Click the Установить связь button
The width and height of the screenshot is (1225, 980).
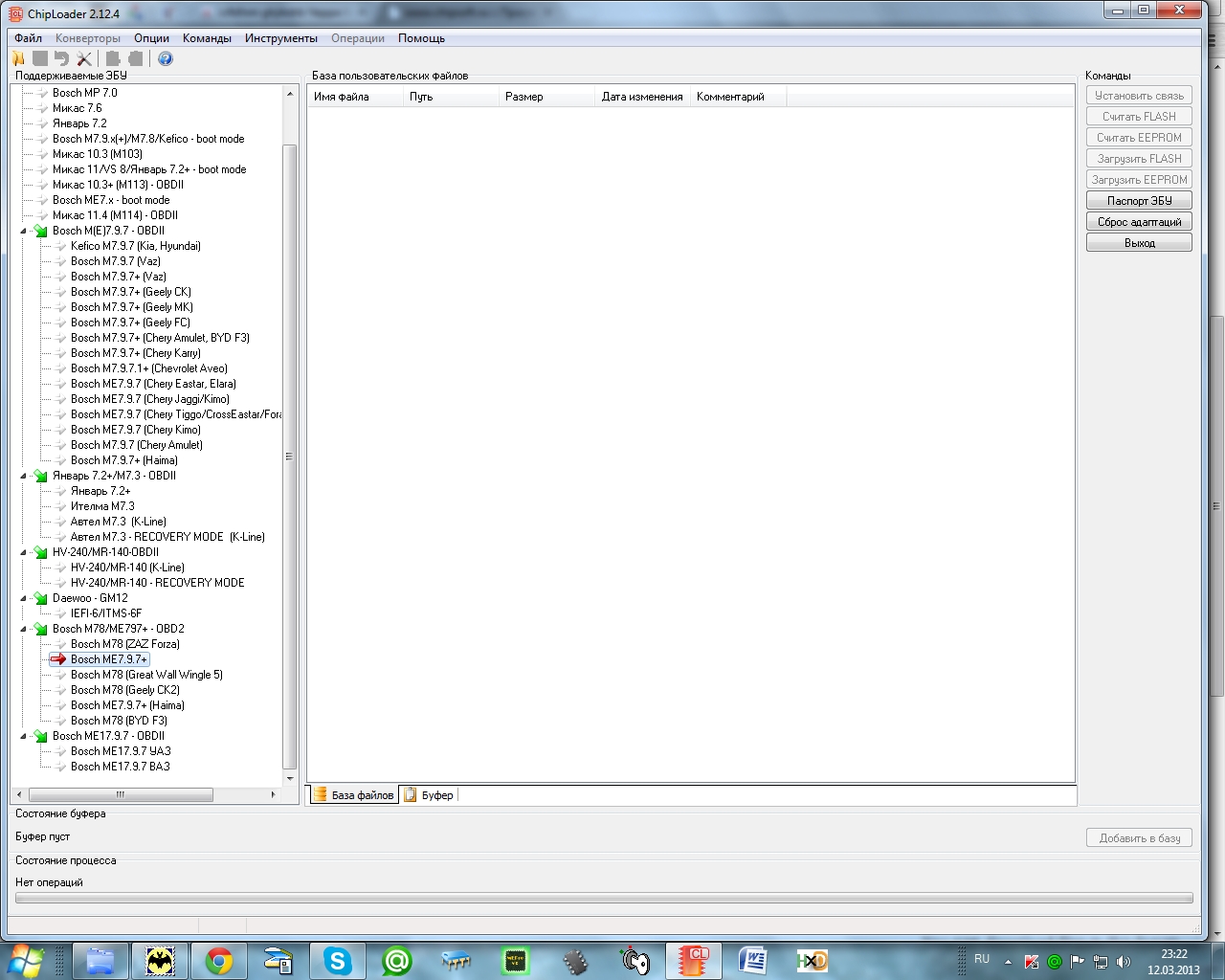click(1139, 96)
